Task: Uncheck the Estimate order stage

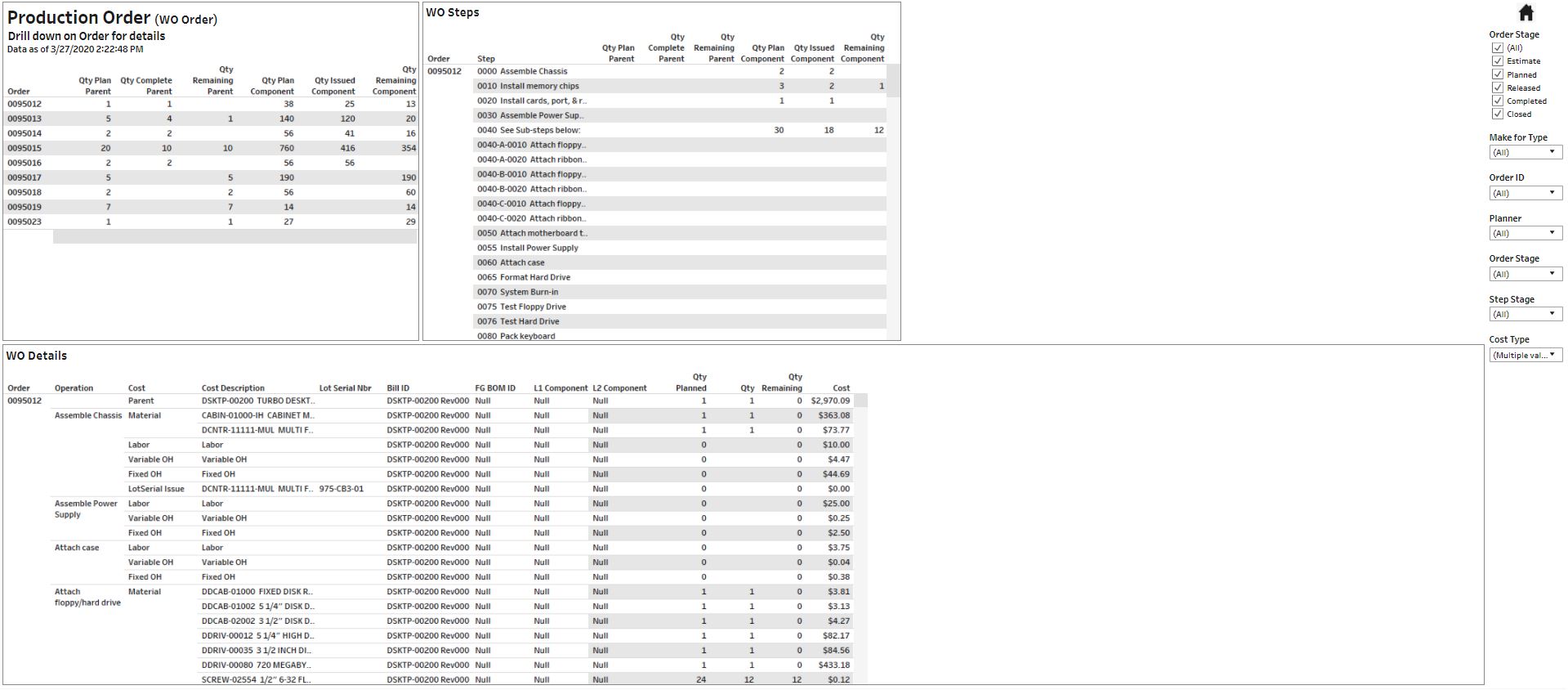Action: [1498, 60]
